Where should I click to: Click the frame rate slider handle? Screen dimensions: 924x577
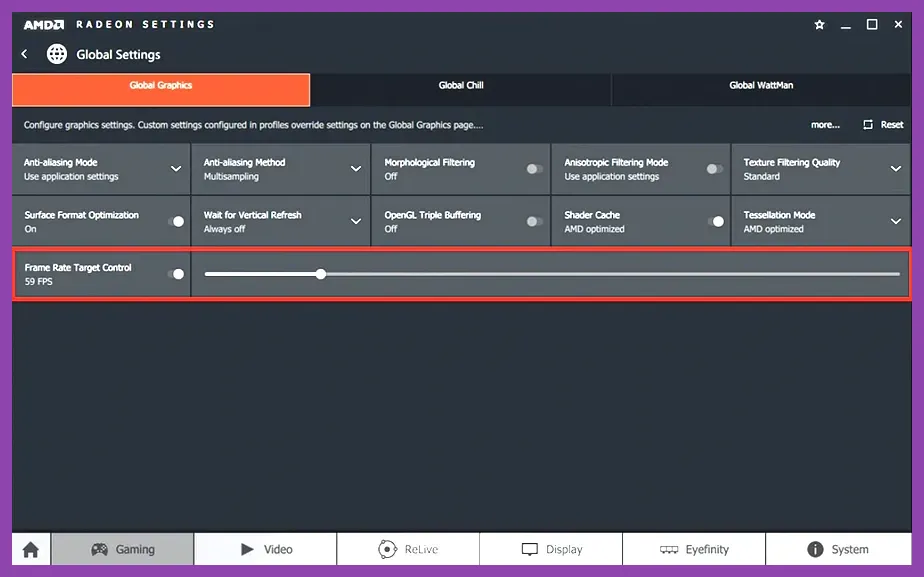click(321, 274)
